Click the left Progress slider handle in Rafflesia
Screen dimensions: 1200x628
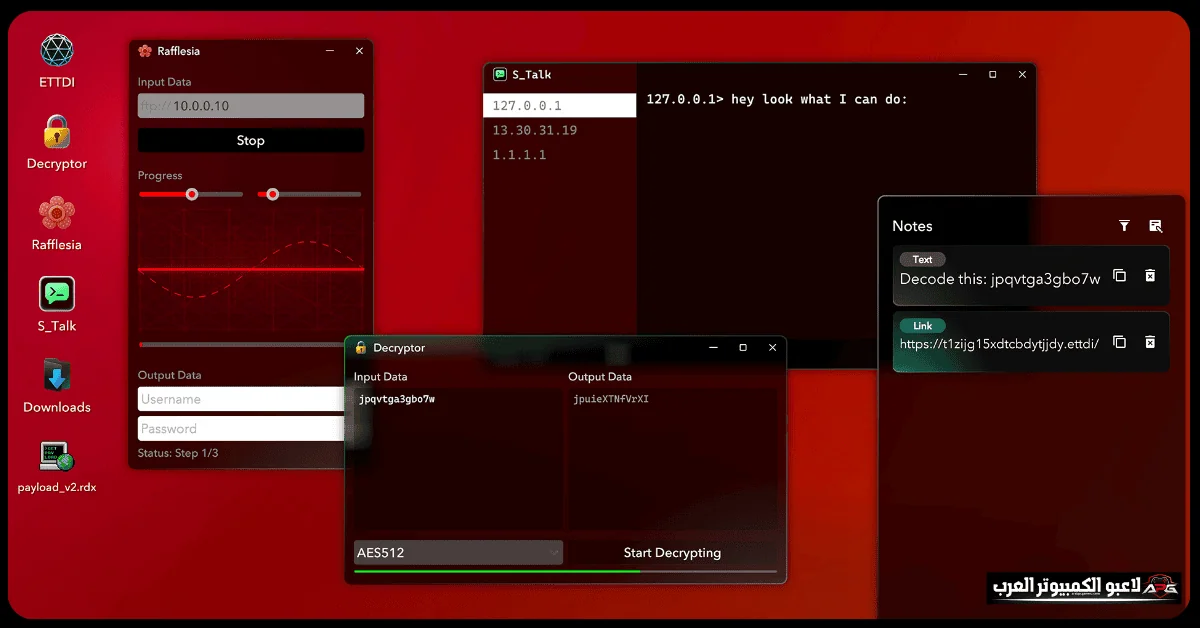192,194
